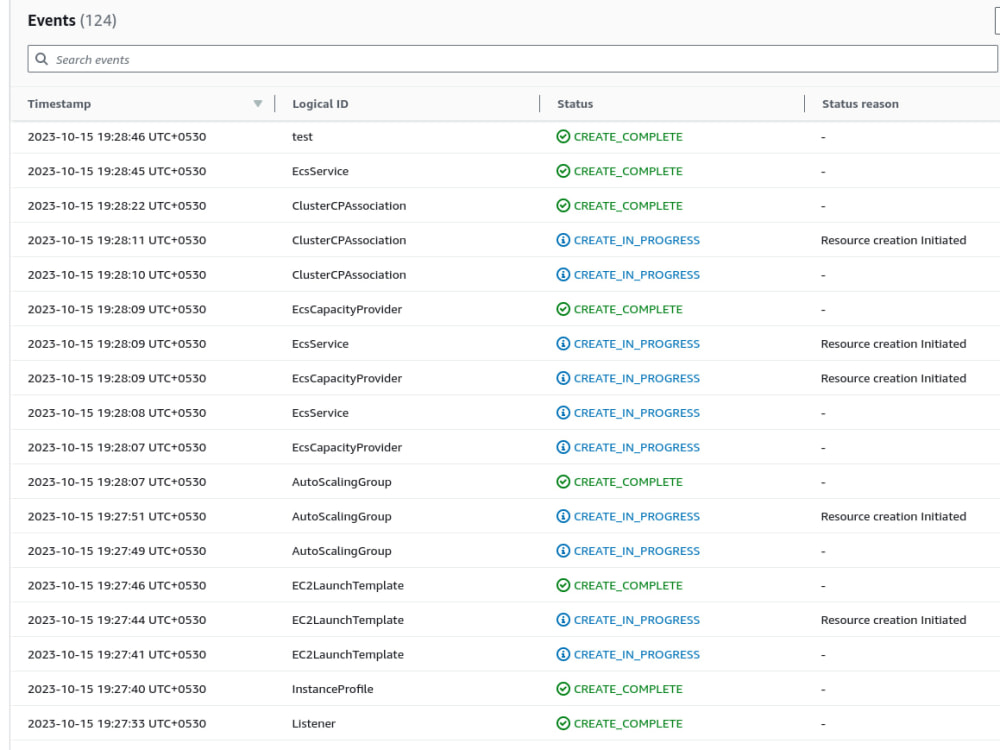Select the InstanceProfile logical ID cell

click(x=332, y=689)
